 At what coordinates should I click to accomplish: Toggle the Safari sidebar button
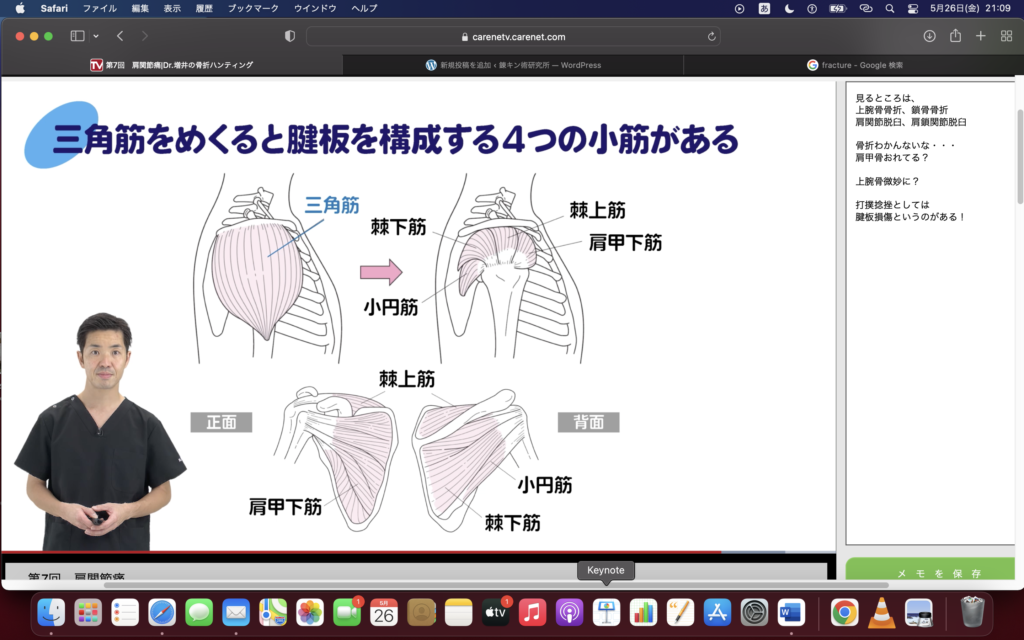click(x=77, y=36)
